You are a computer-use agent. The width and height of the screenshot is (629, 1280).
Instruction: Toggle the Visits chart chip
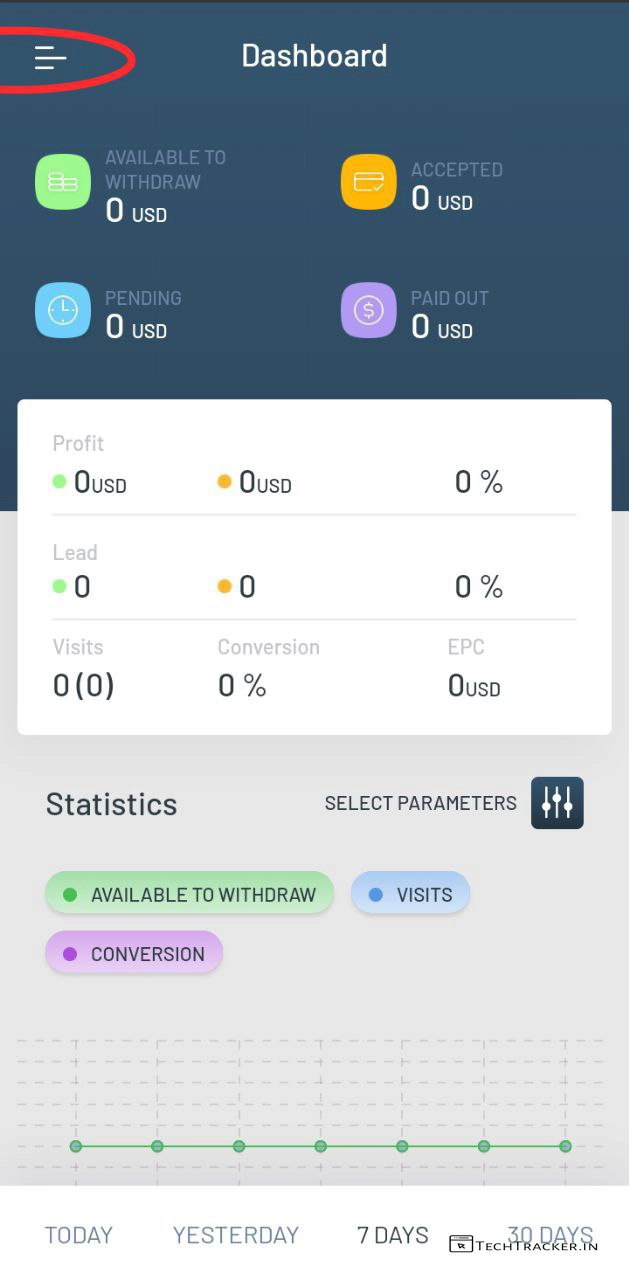[410, 895]
